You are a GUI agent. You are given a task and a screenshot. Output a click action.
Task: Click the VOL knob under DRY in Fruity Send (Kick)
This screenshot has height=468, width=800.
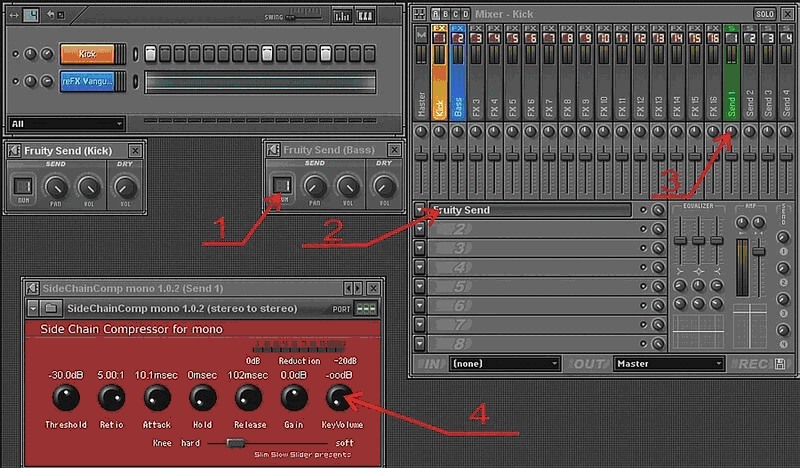(124, 186)
